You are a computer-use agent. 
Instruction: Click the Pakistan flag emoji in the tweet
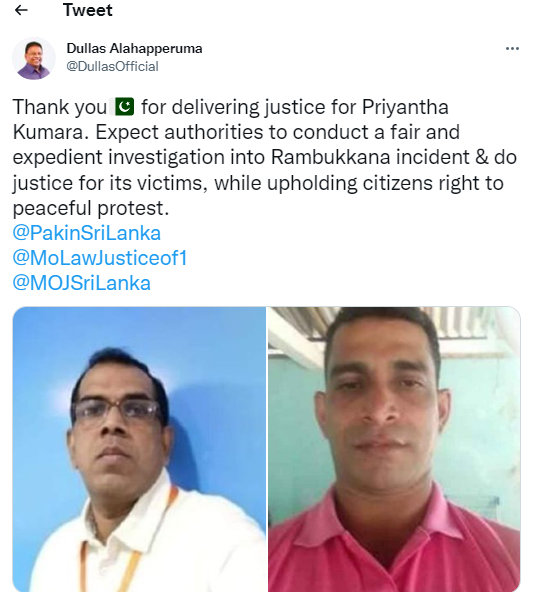tap(125, 106)
